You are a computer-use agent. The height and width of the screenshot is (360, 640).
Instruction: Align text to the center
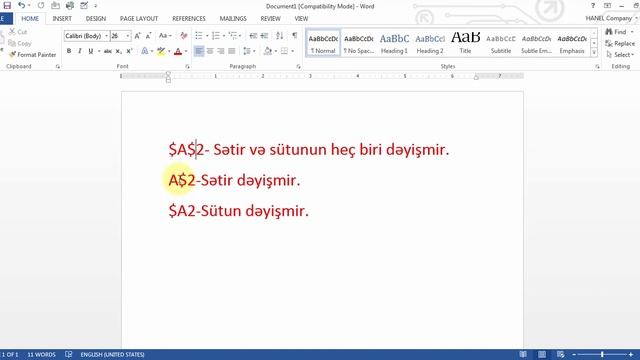point(210,51)
